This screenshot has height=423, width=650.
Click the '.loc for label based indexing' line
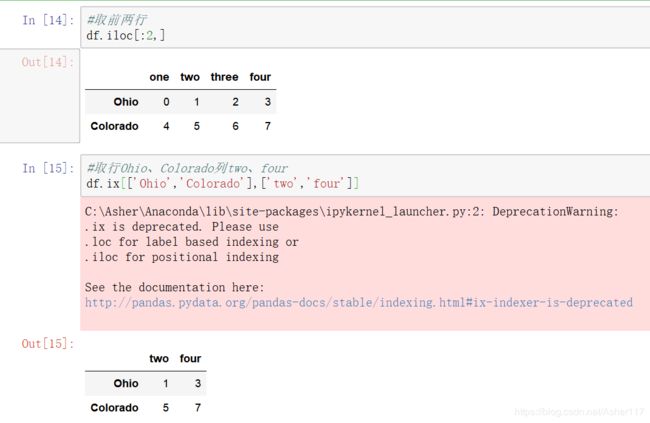(192, 242)
